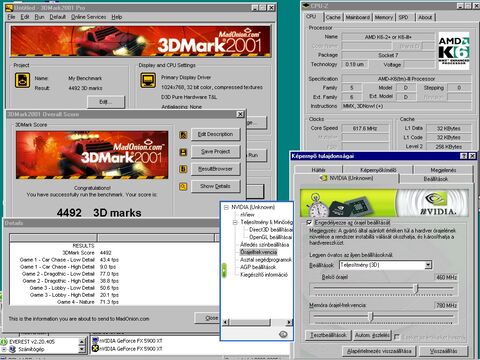The image size is (480, 360).
Task: Switch to the About tab in CPU-Z
Action: tap(425, 17)
